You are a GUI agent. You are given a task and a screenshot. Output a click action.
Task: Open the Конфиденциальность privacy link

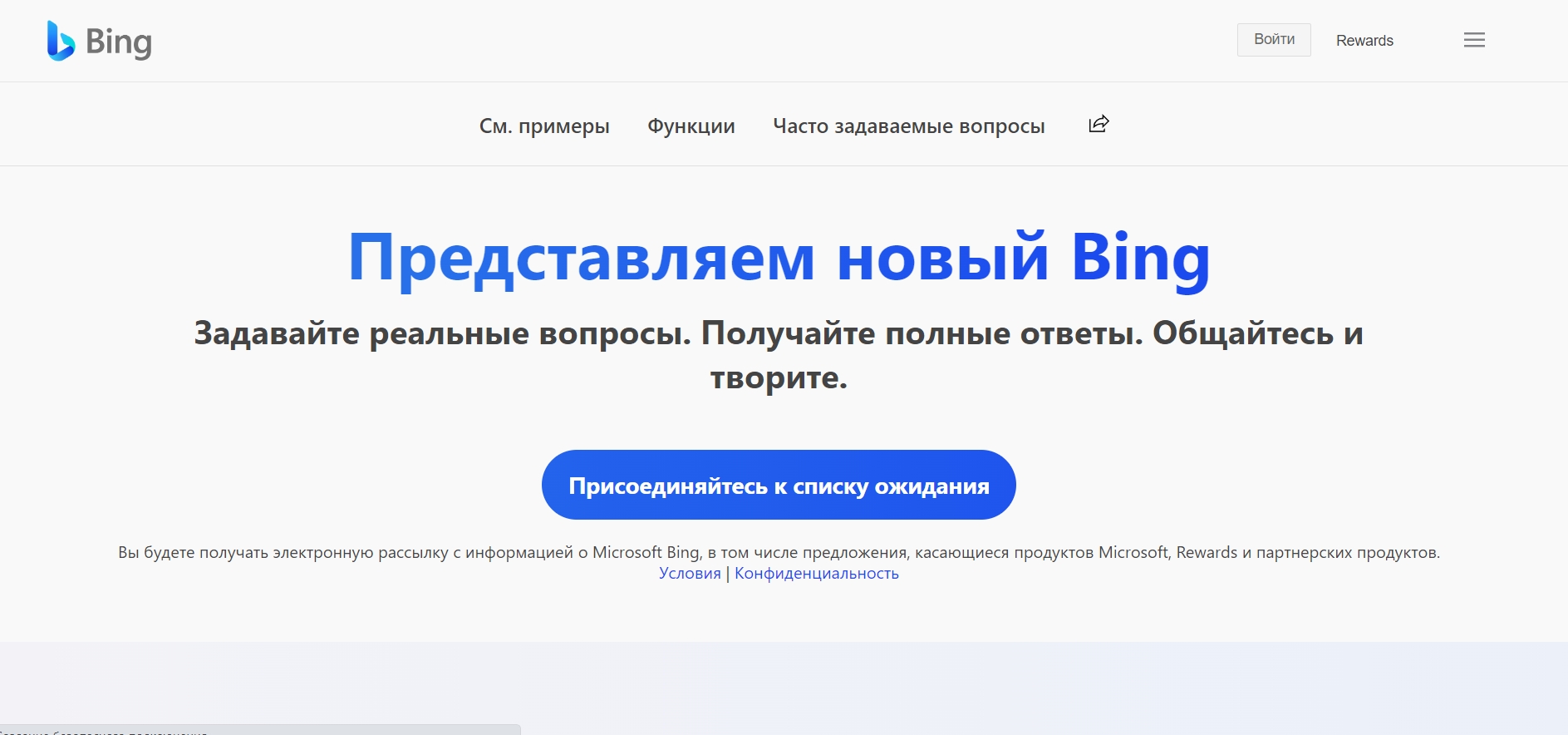coord(816,574)
